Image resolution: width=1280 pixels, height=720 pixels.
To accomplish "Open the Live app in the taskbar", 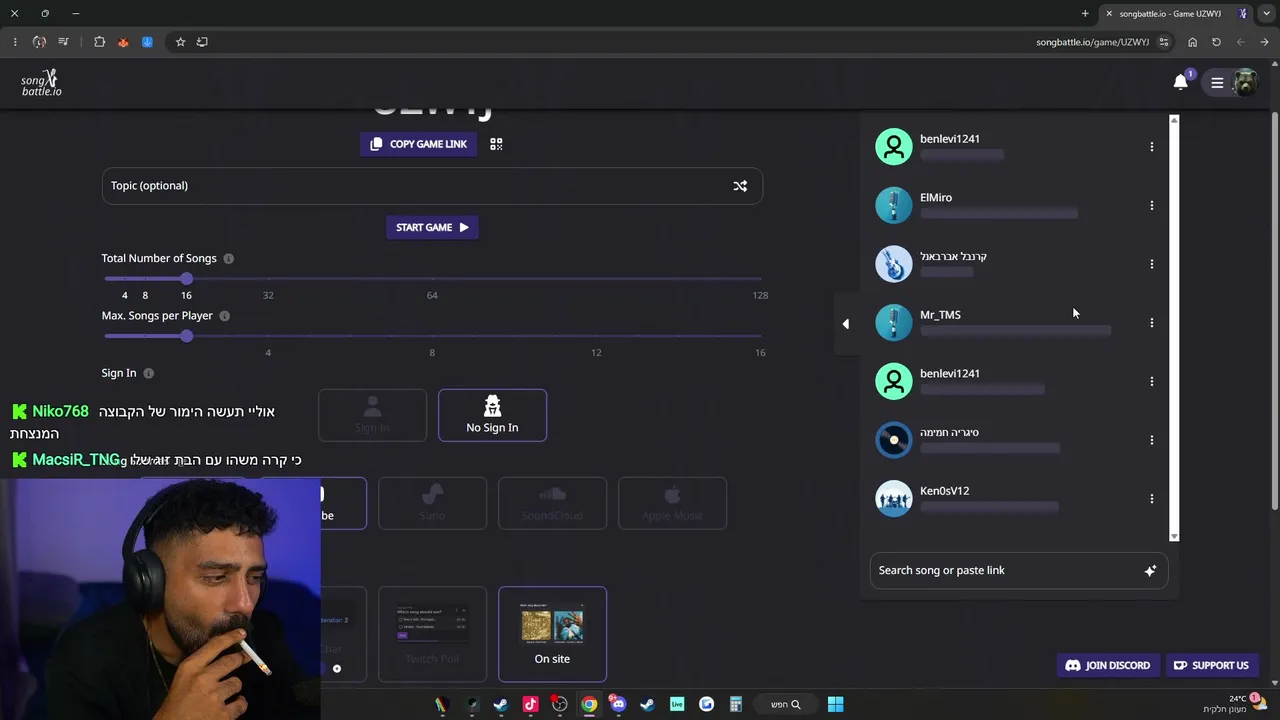I will (677, 704).
